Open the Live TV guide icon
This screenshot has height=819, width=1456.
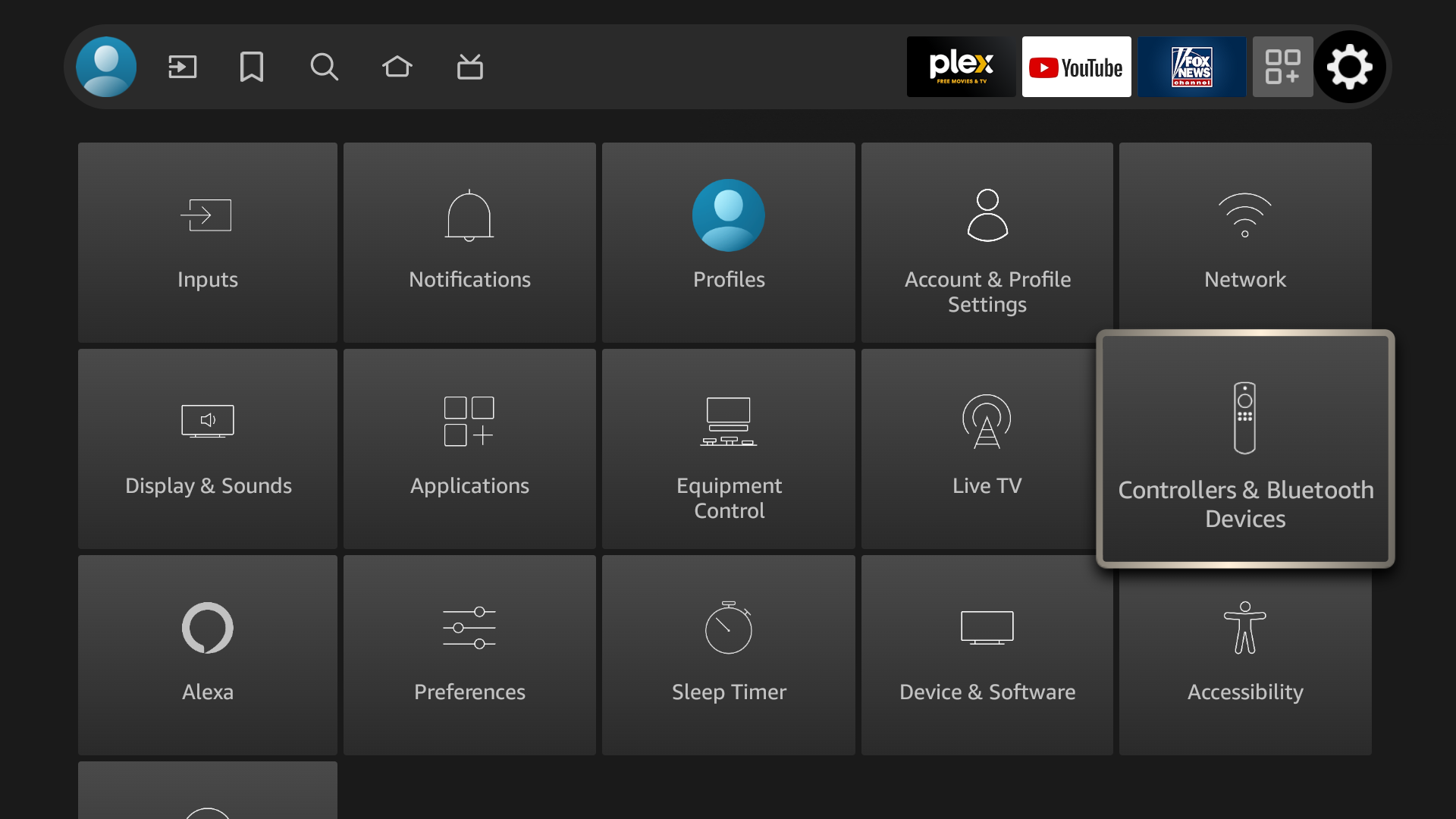[x=469, y=67]
